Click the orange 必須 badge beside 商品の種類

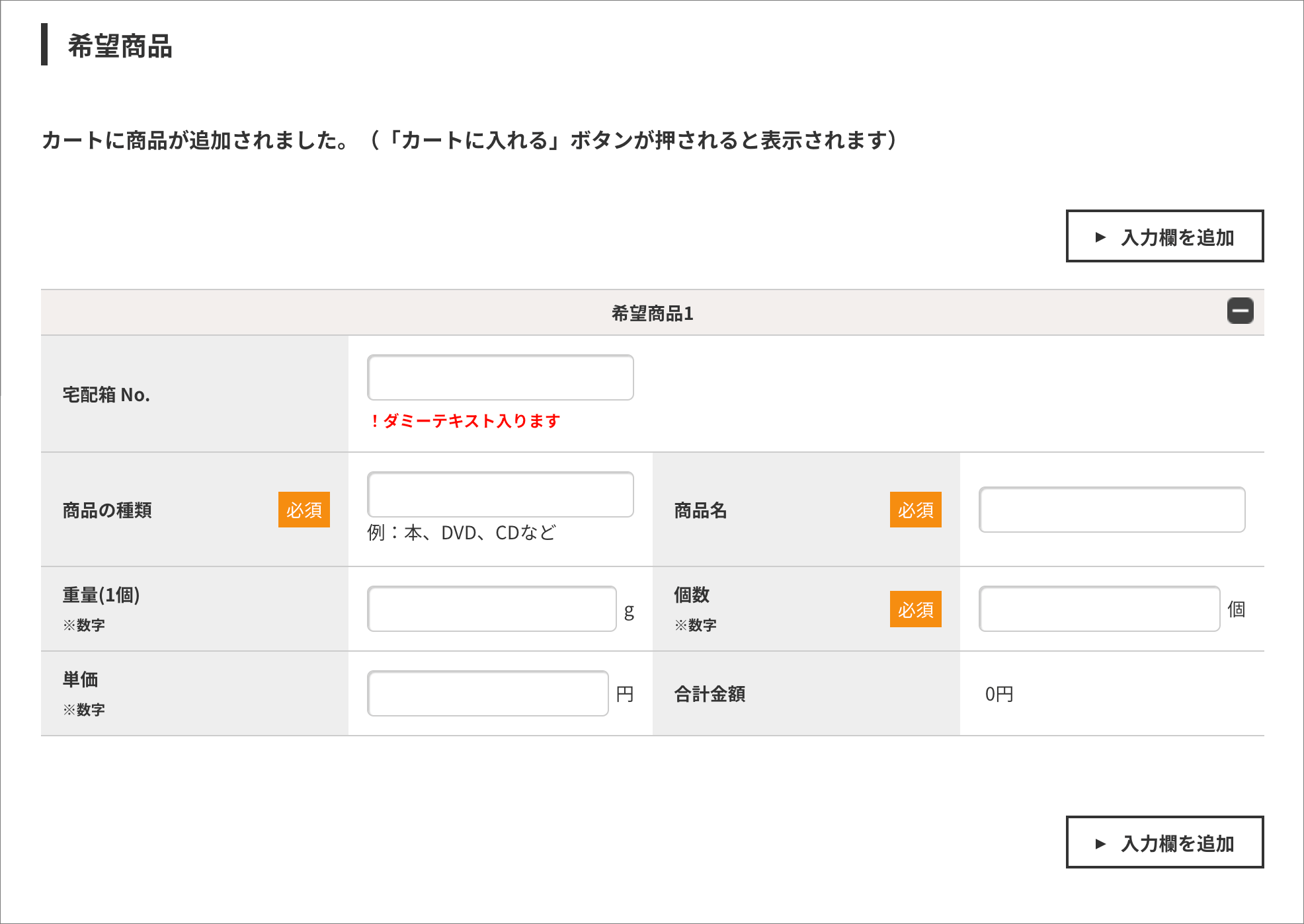304,510
